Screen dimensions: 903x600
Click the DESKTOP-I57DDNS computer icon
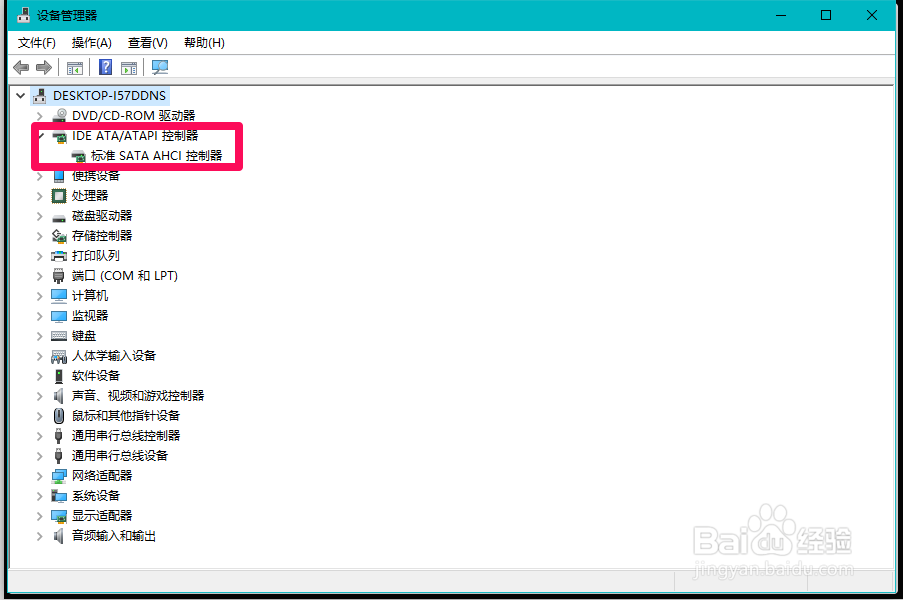click(39, 96)
